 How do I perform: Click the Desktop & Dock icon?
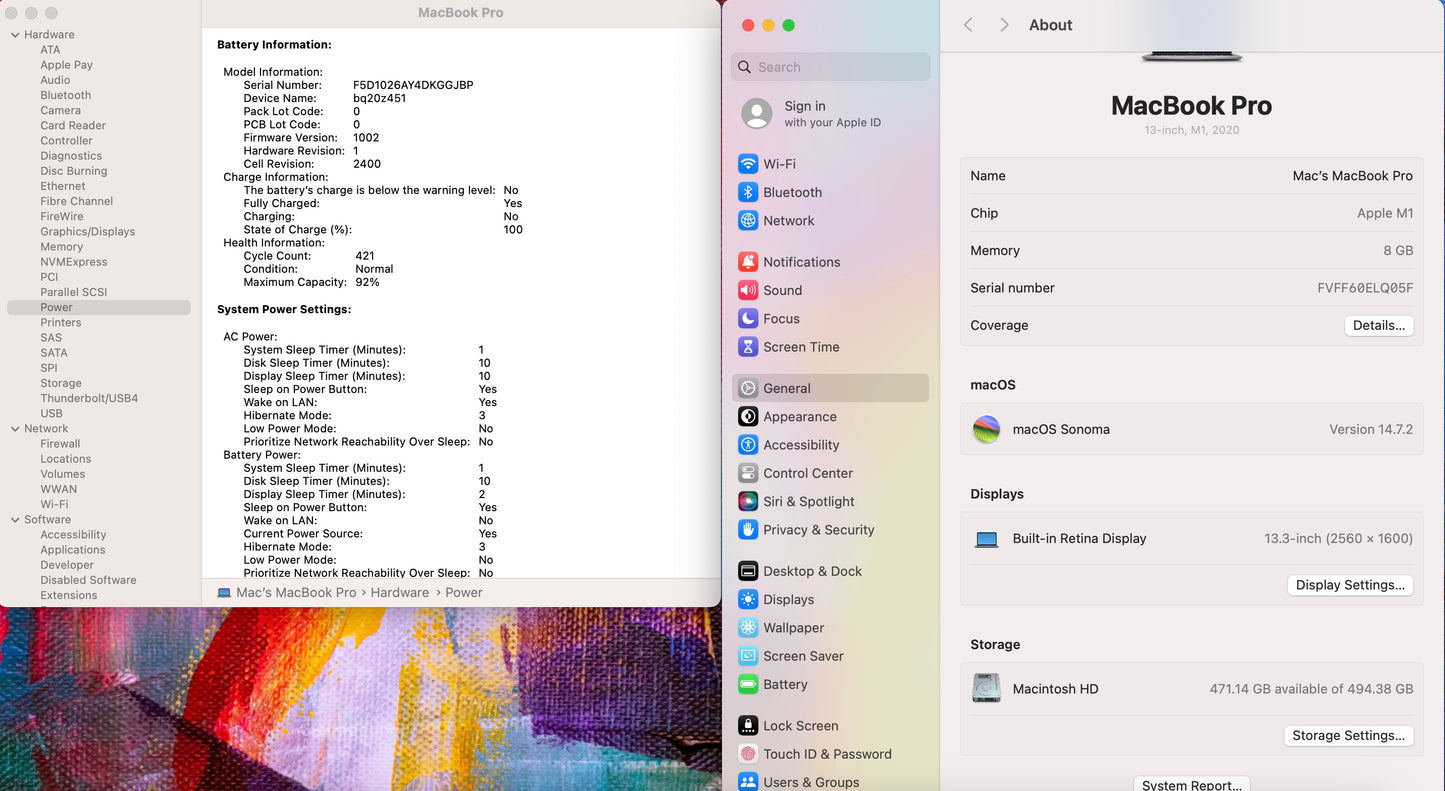pyautogui.click(x=748, y=571)
